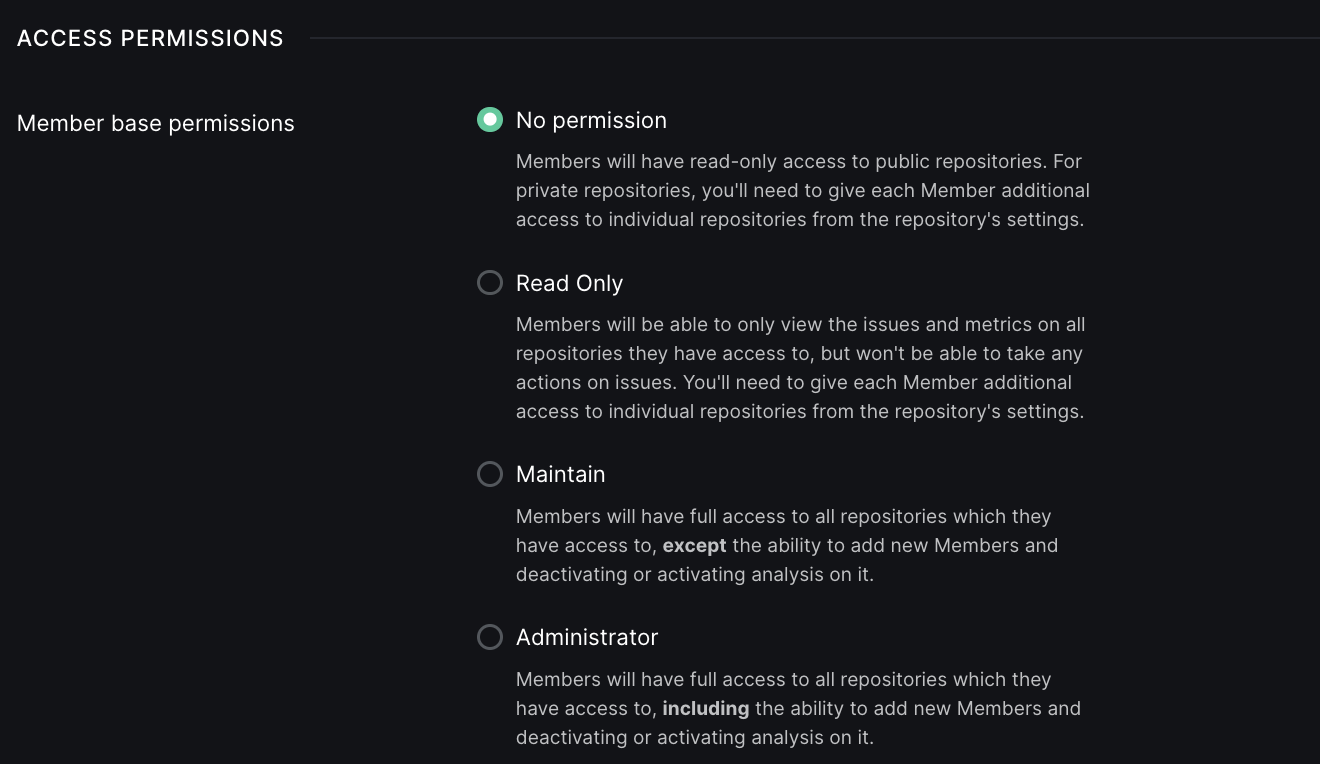Screen dimensions: 1320x764
Task: Click the No permission description text
Action: pos(800,190)
